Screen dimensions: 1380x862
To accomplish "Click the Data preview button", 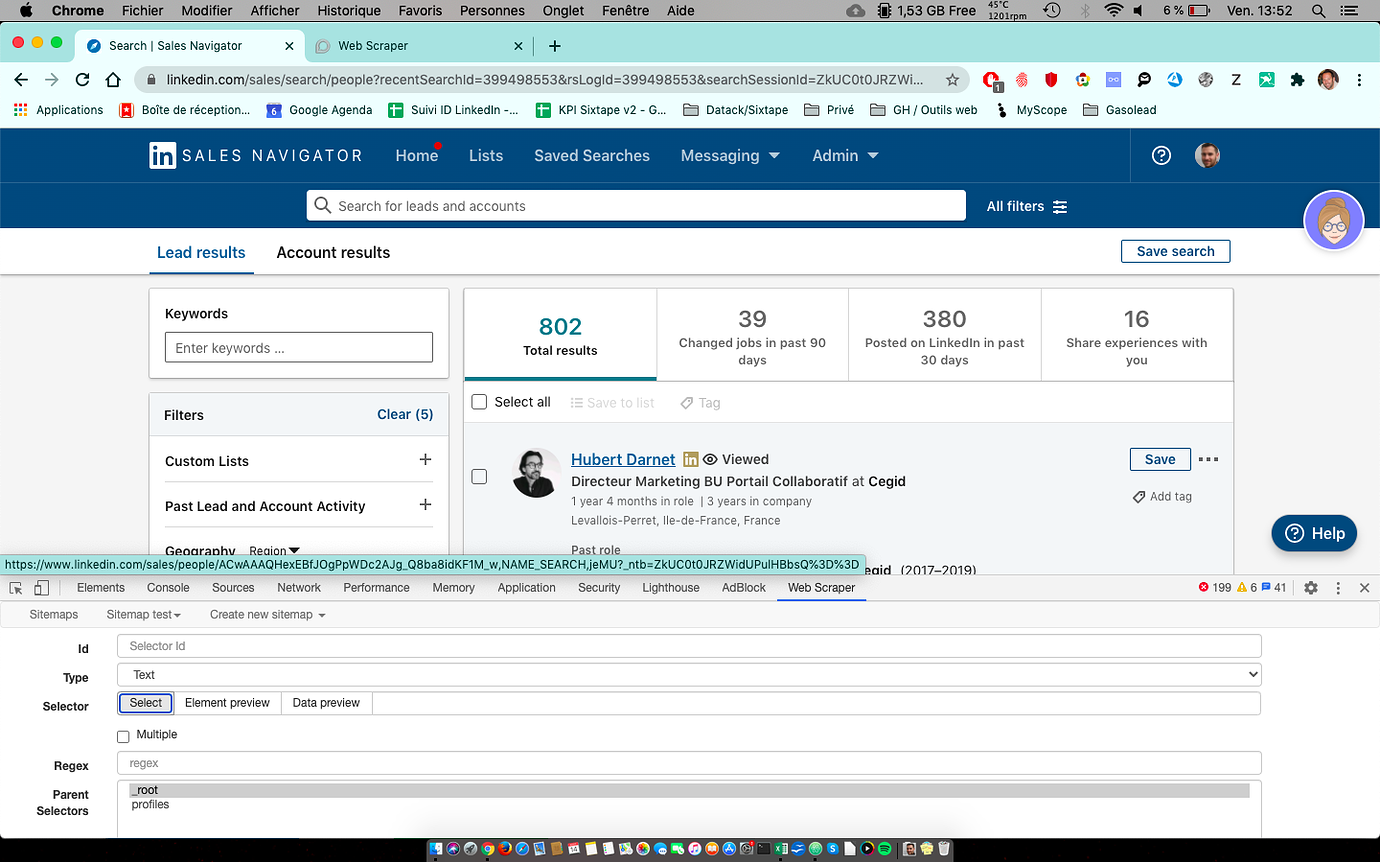I will tap(326, 703).
